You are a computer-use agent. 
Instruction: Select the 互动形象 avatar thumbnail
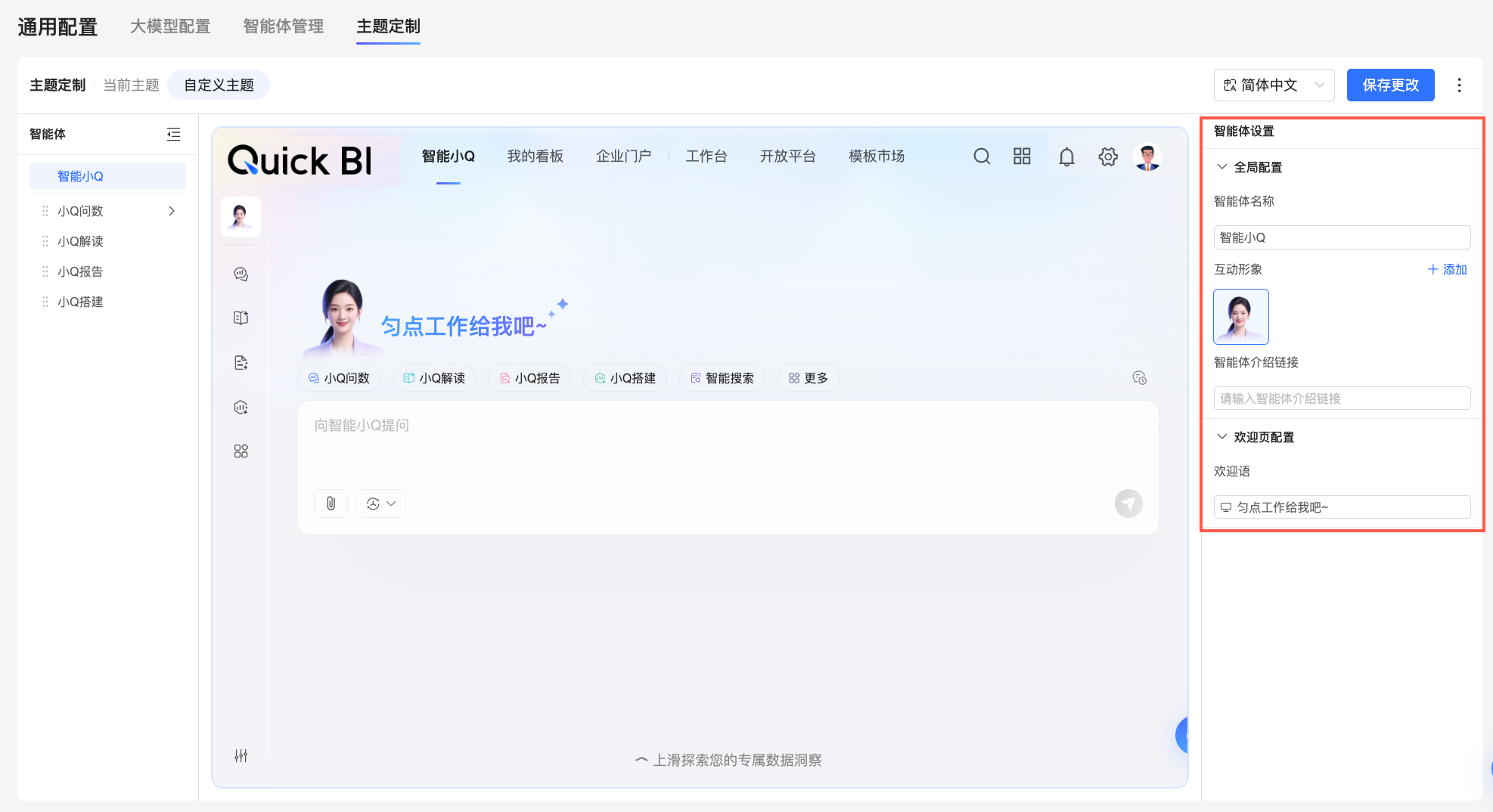coord(1241,317)
